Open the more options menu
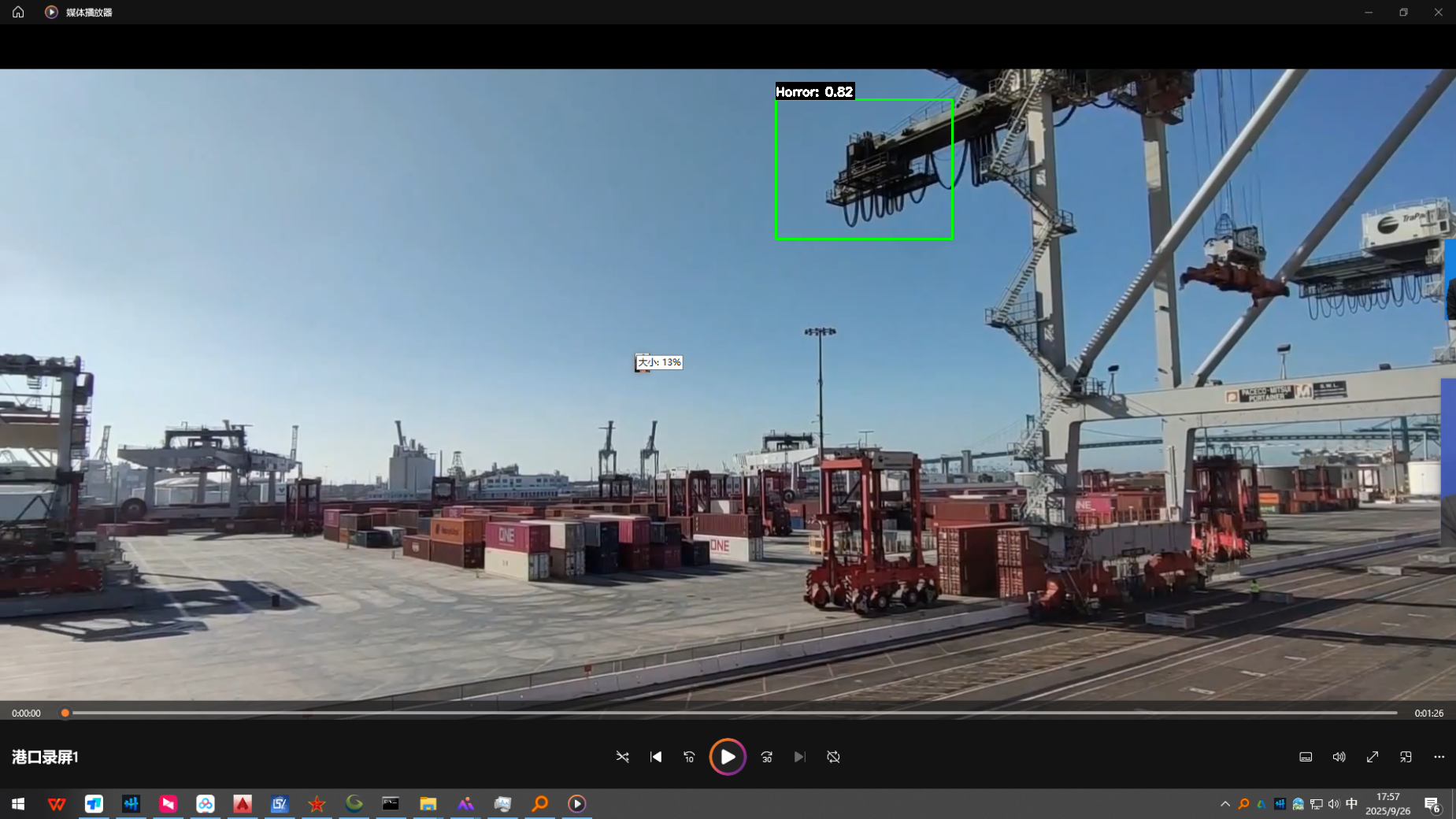Screen dimensions: 1456x819 click(x=1439, y=757)
